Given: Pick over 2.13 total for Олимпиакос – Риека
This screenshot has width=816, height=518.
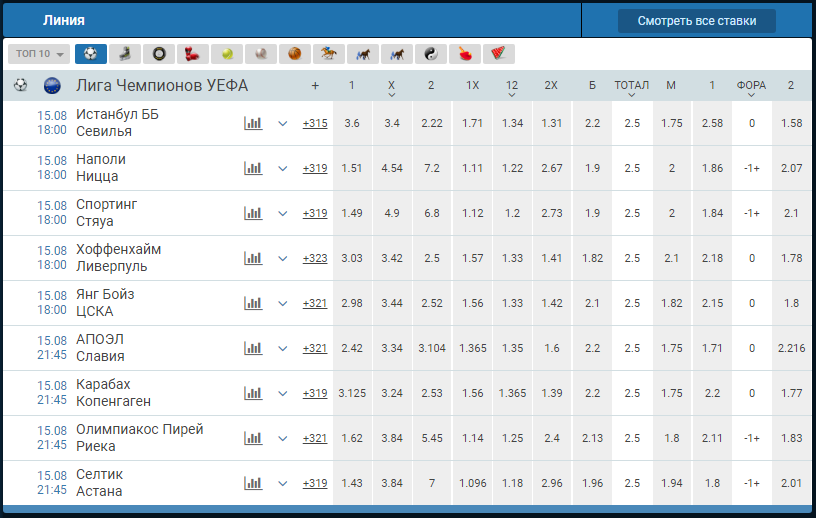Looking at the screenshot, I should point(592,438).
